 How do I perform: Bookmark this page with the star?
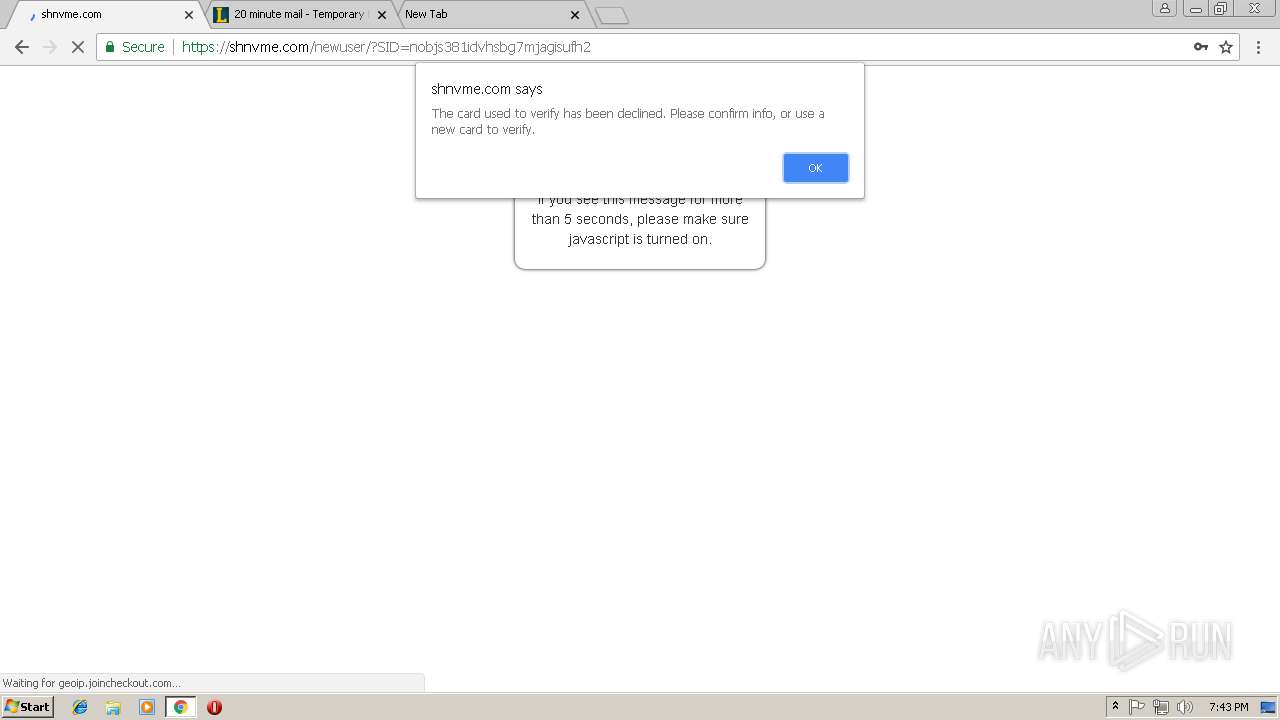(x=1226, y=47)
